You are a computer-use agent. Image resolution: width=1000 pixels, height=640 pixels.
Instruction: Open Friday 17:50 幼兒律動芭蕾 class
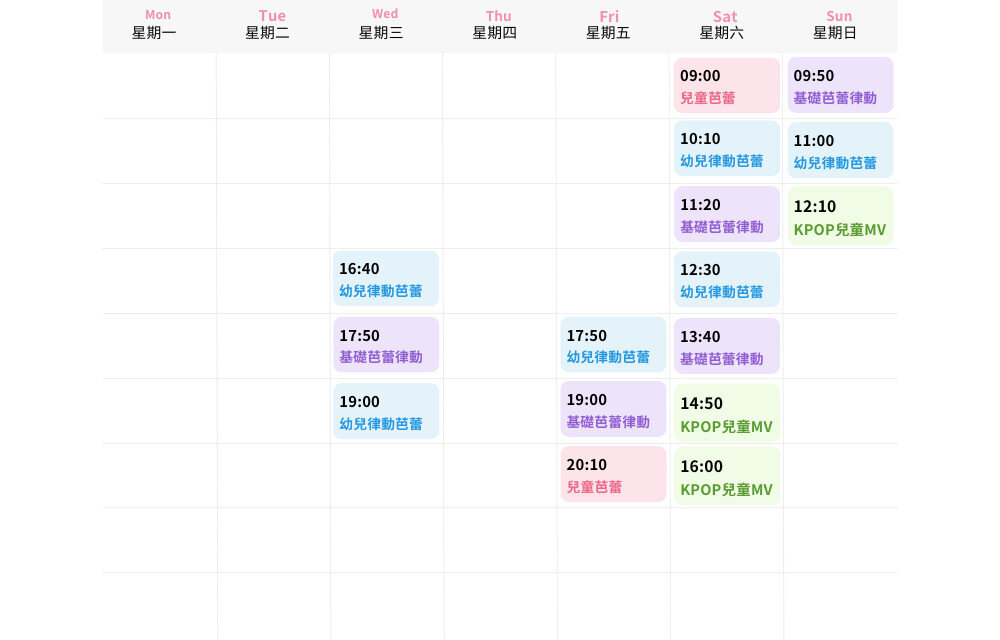(x=612, y=345)
